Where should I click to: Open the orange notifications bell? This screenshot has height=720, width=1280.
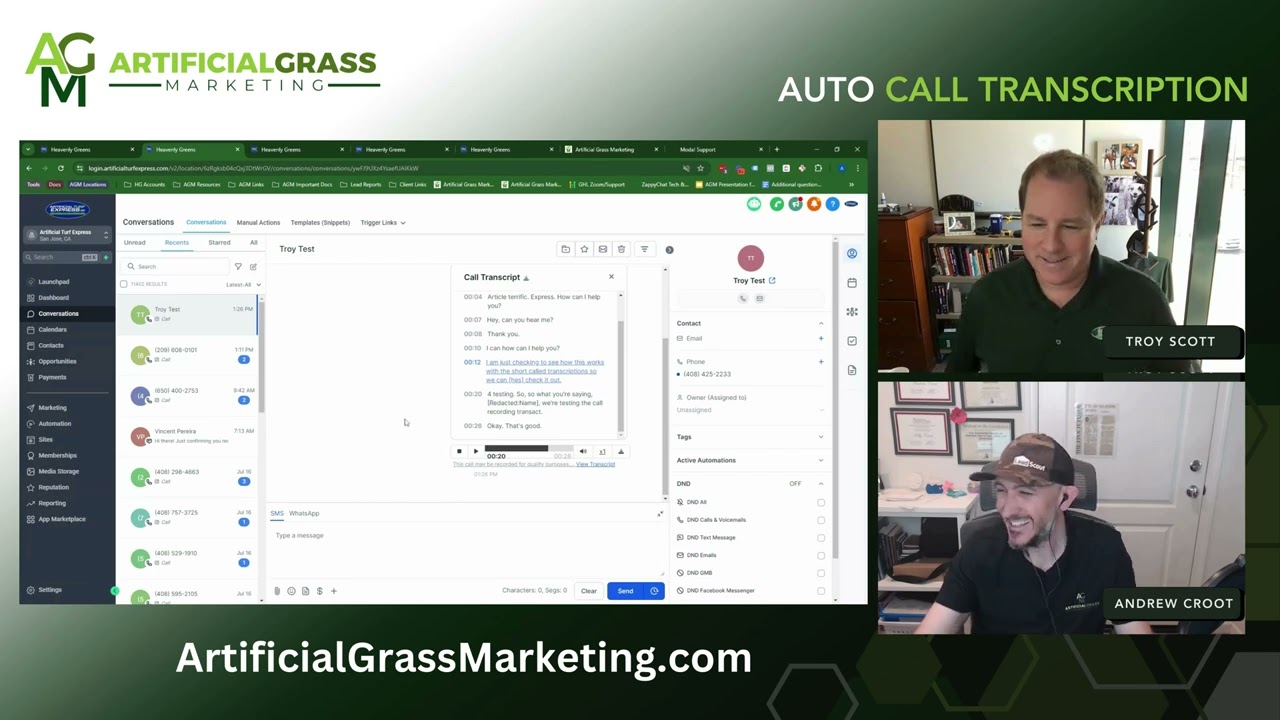coord(814,204)
